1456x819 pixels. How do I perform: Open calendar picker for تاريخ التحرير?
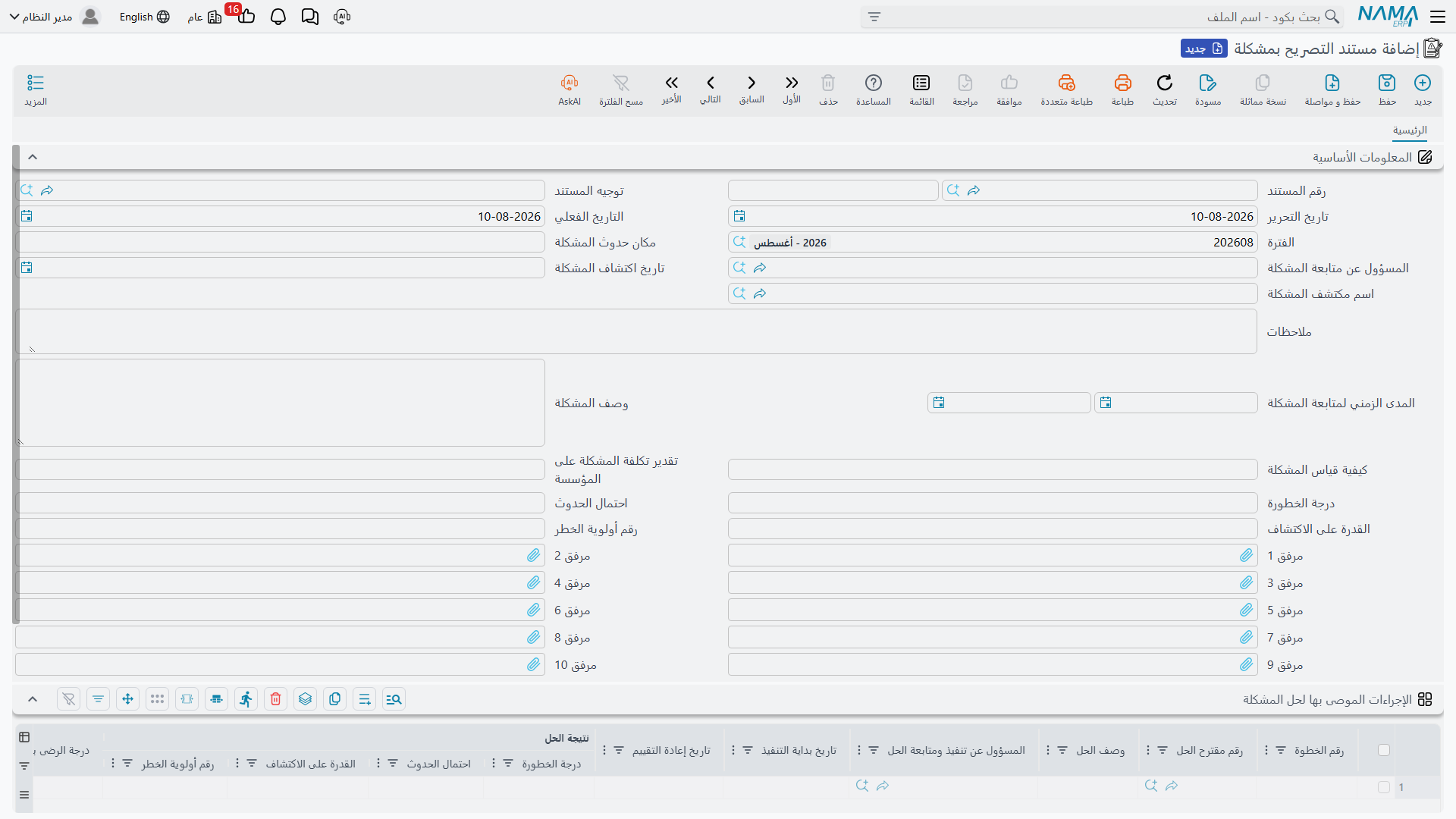tap(739, 216)
